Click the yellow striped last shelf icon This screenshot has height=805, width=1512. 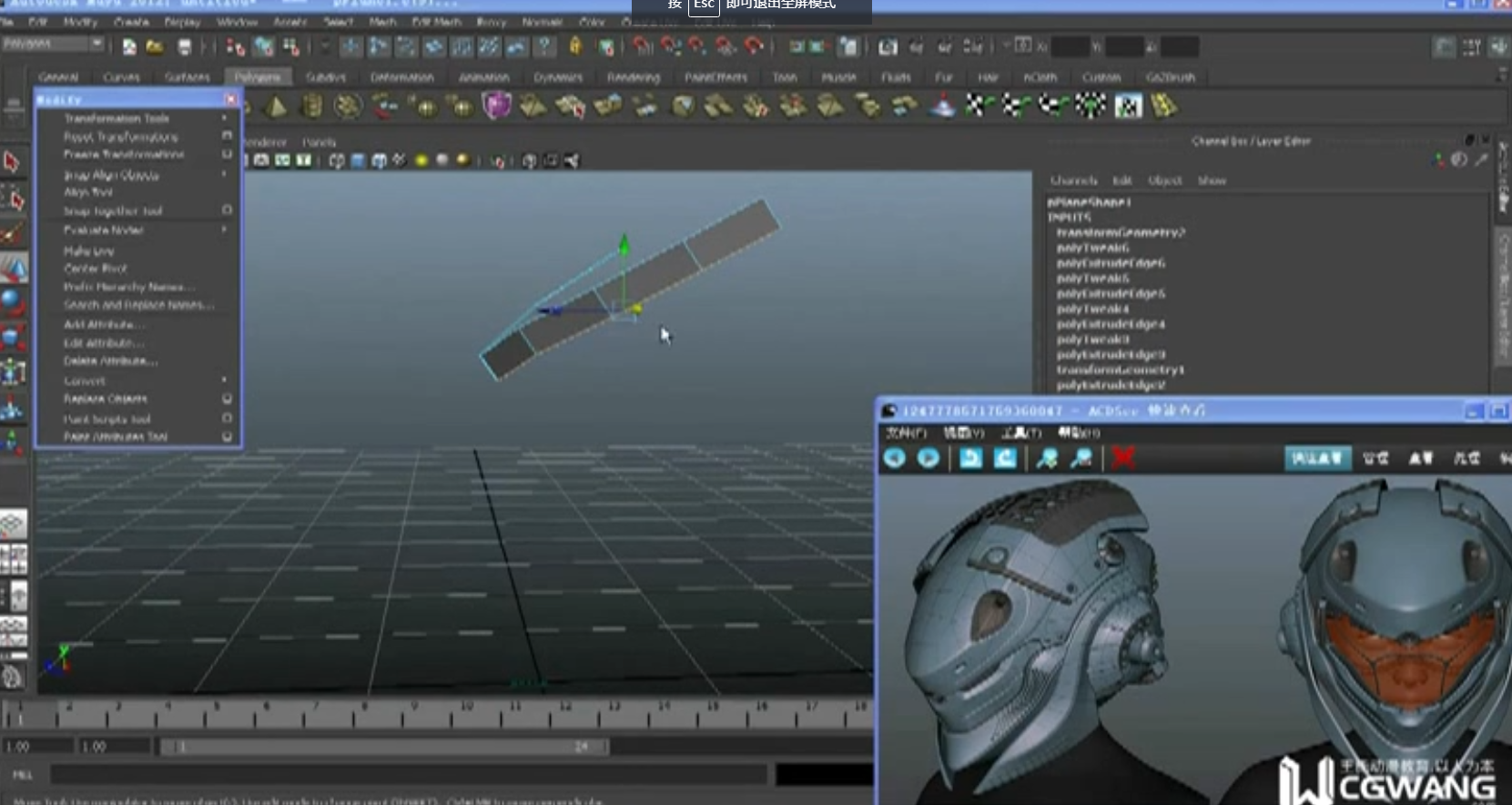1164,106
